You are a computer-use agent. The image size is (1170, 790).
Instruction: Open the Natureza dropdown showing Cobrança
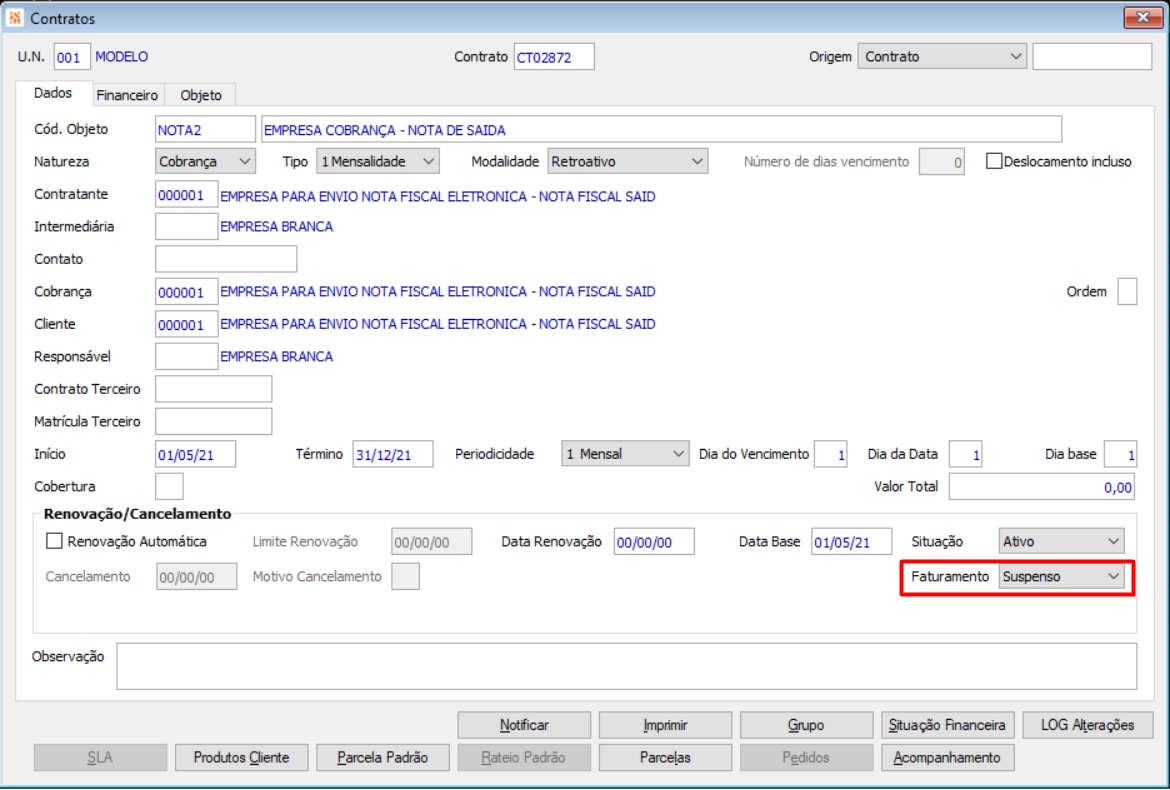coord(205,161)
